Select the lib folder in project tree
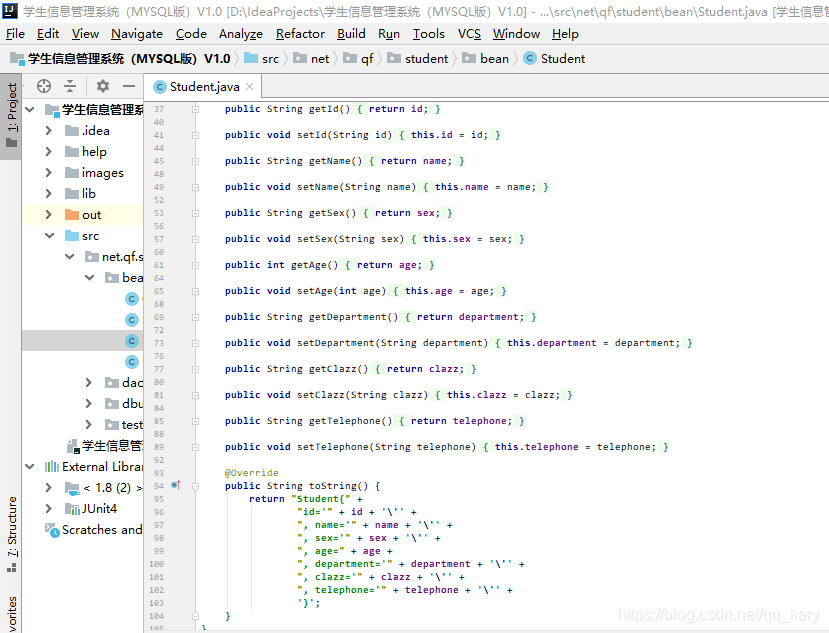 [x=80, y=194]
